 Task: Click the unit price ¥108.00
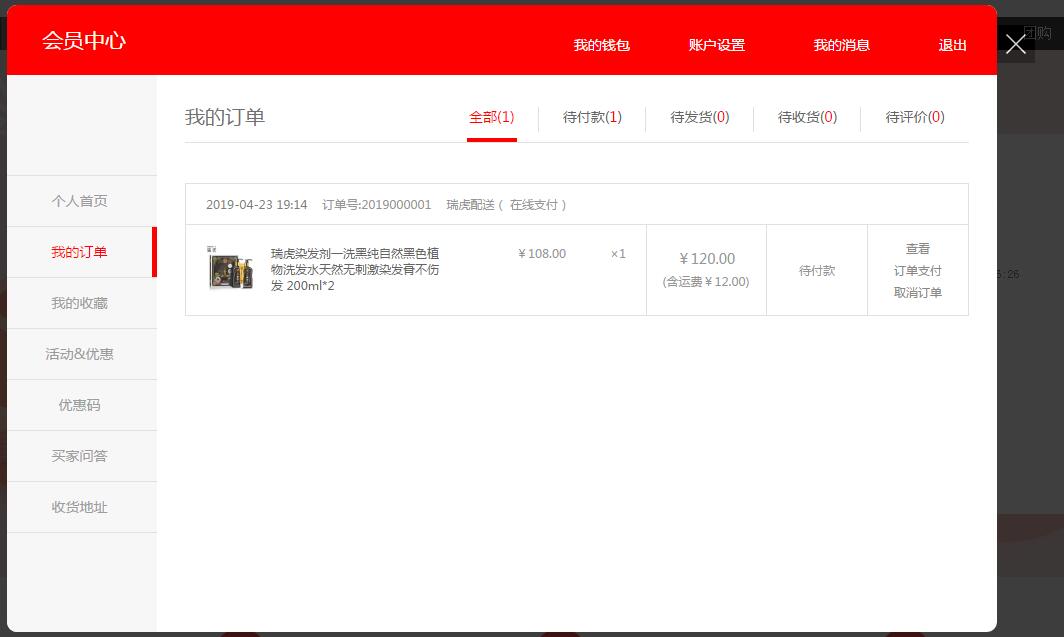tap(542, 254)
